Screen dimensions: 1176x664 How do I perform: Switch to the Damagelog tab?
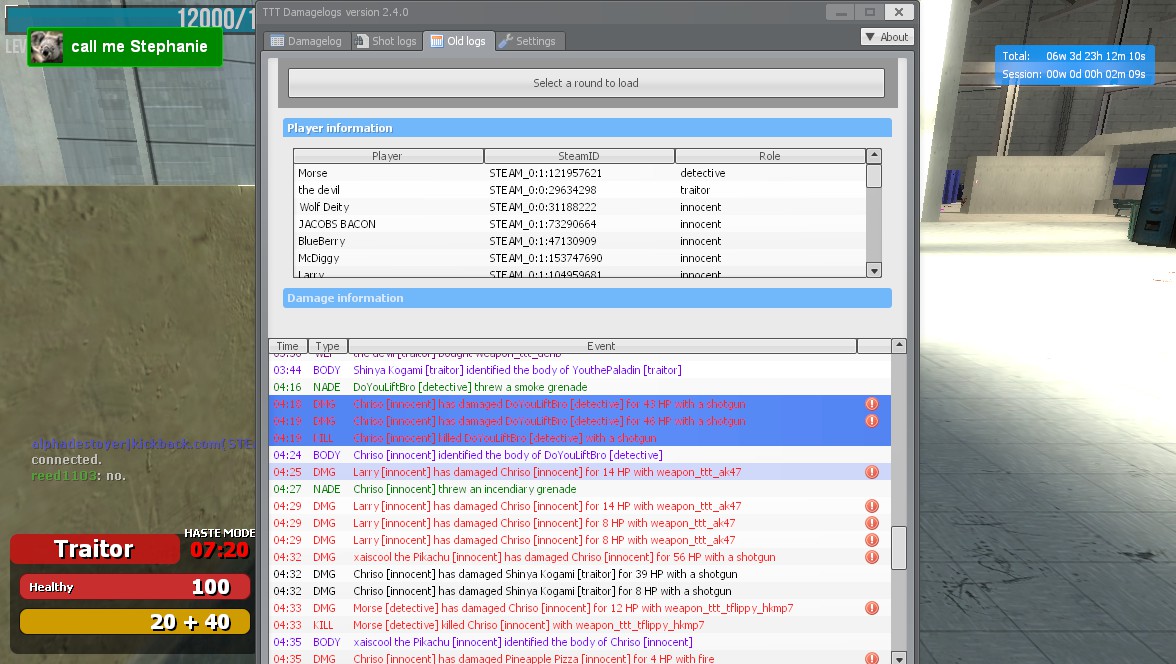306,41
